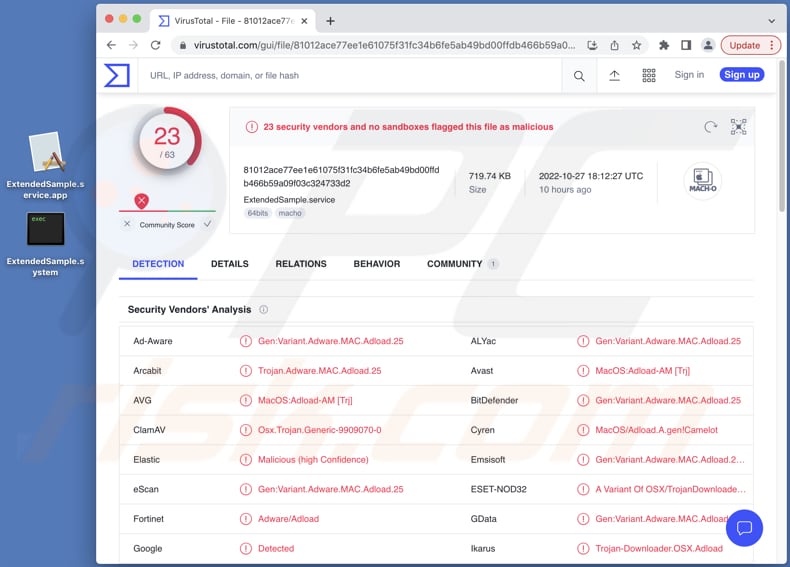Expand the tab search chevron

coord(771,21)
